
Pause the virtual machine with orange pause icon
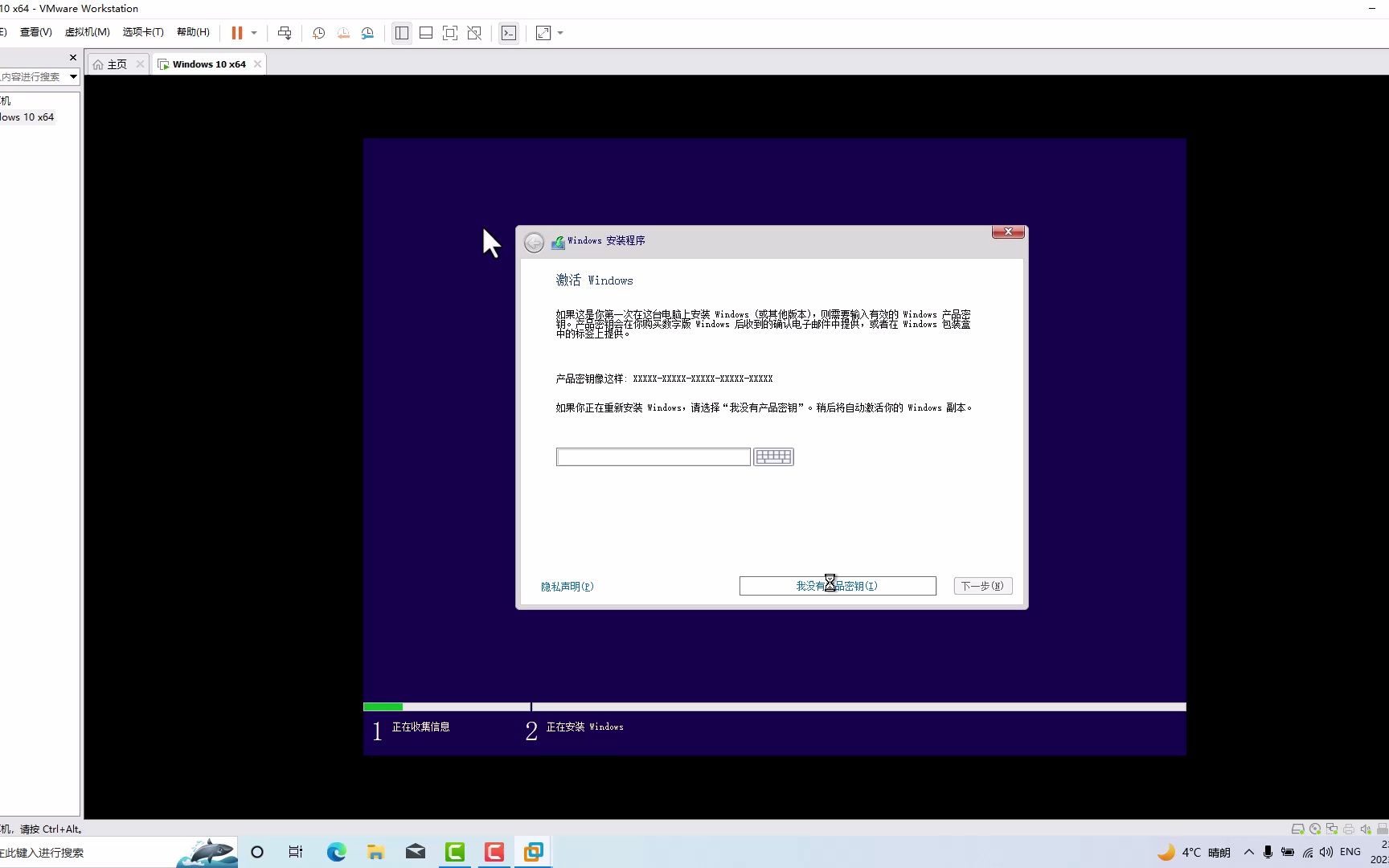237,33
